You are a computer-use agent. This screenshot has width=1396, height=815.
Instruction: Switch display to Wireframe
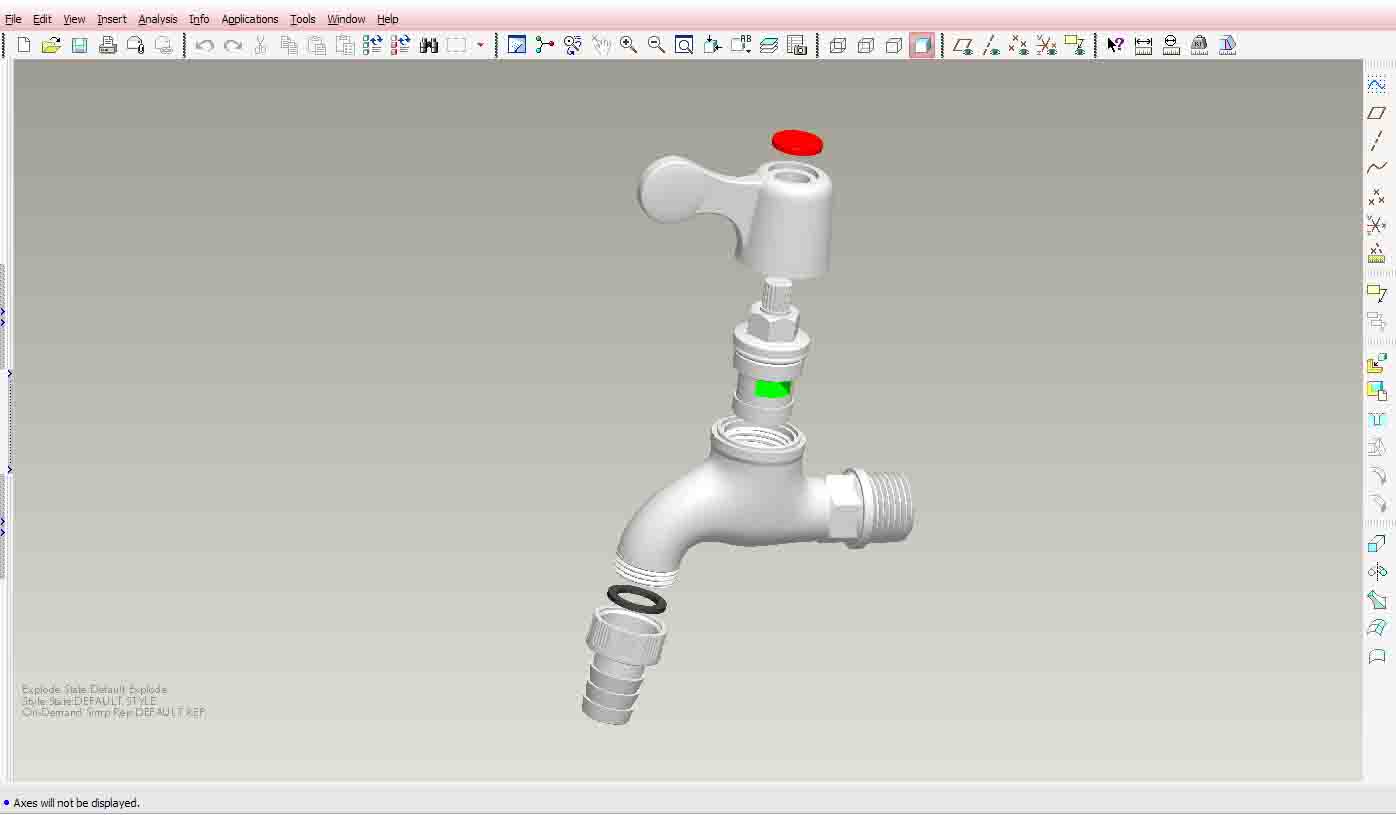(838, 45)
